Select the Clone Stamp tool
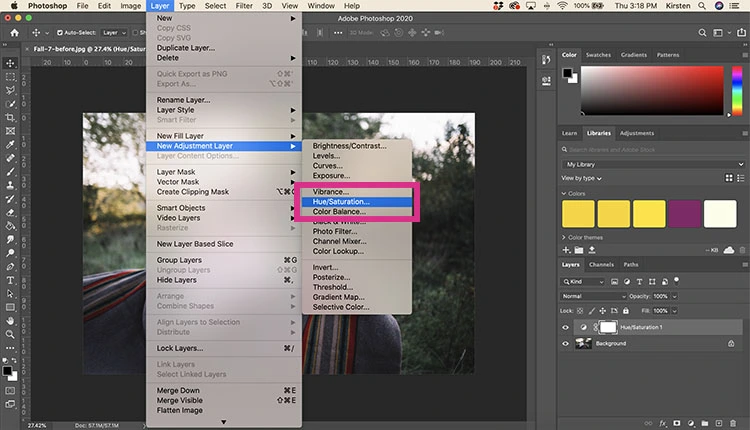 click(x=10, y=185)
